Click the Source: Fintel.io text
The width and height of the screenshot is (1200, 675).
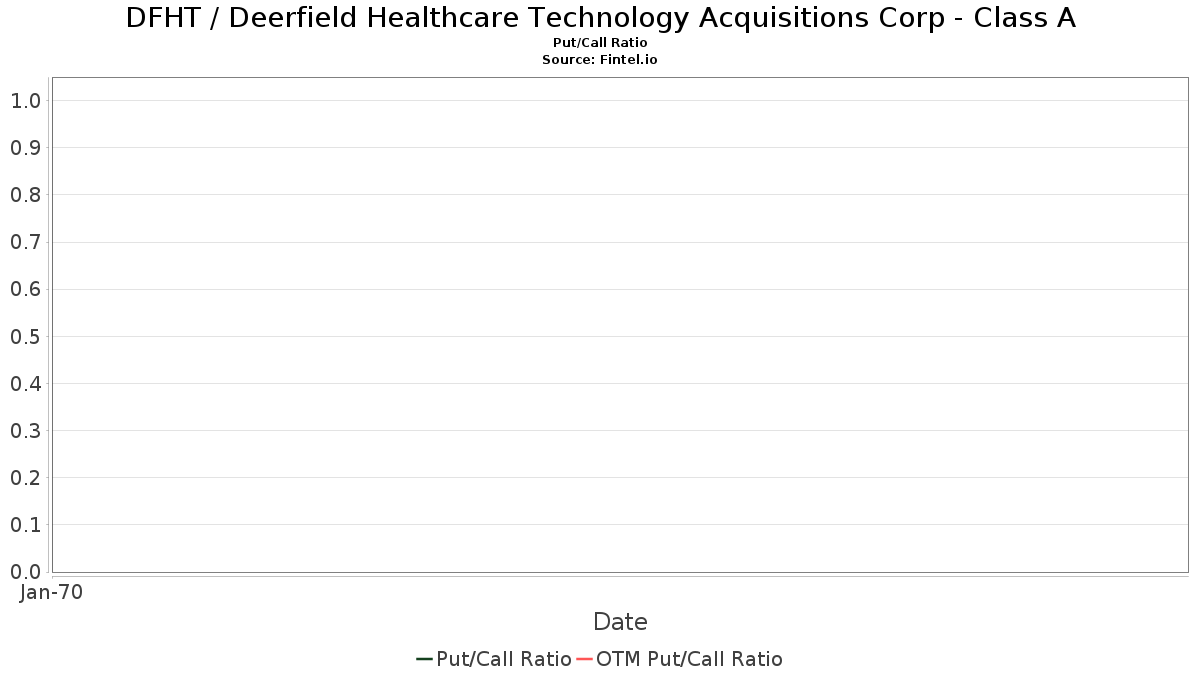pos(600,60)
